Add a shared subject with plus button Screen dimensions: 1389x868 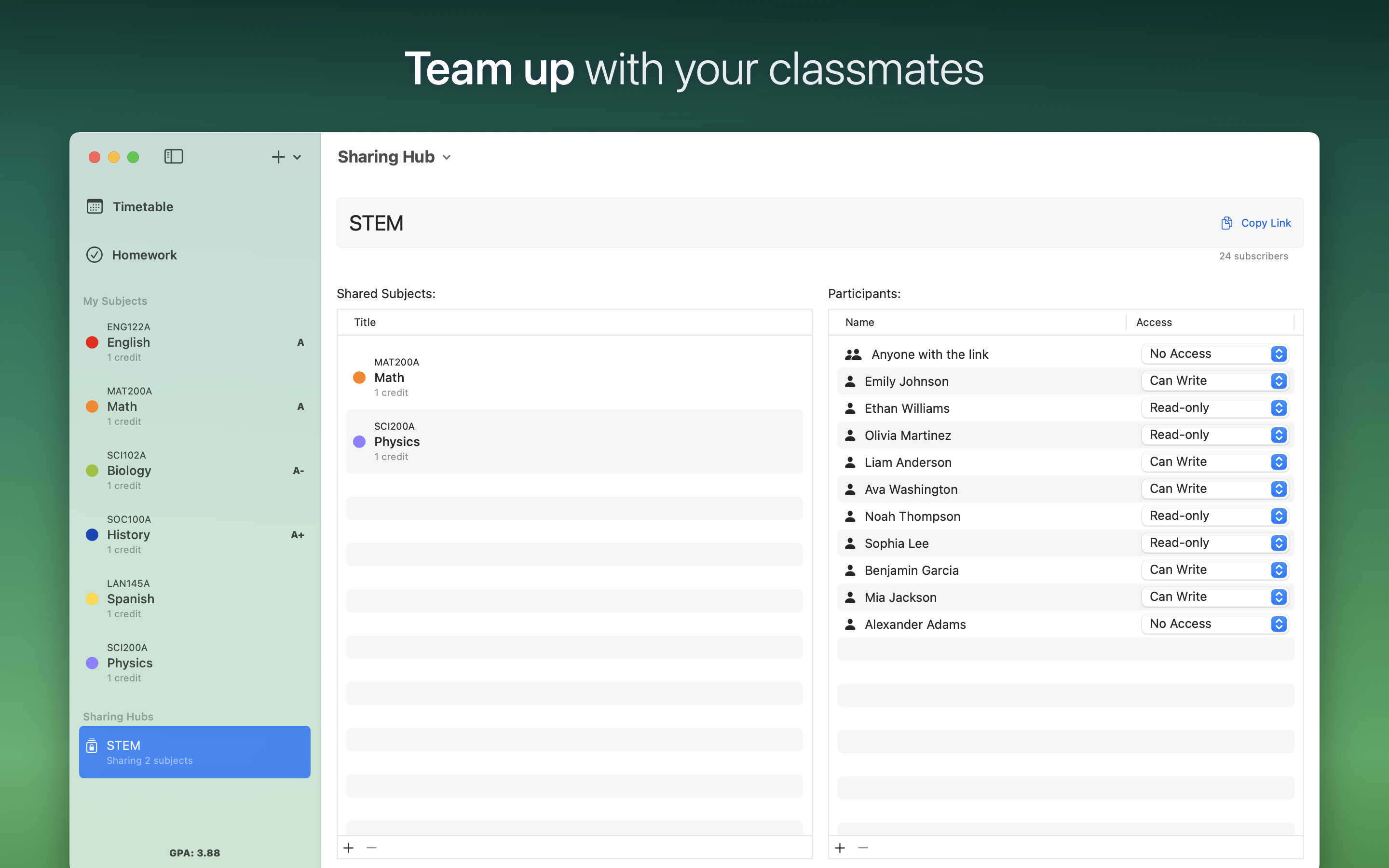[x=348, y=848]
